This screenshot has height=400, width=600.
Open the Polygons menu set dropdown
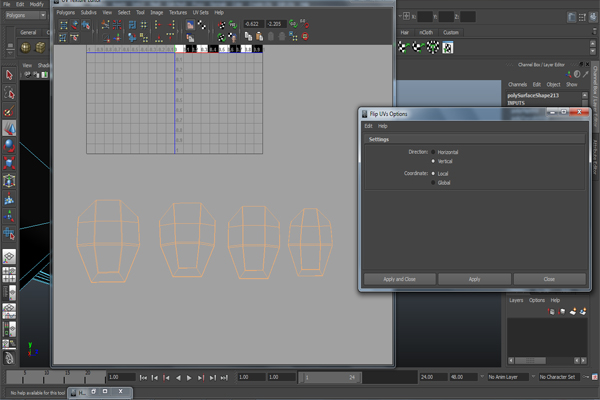pyautogui.click(x=26, y=15)
